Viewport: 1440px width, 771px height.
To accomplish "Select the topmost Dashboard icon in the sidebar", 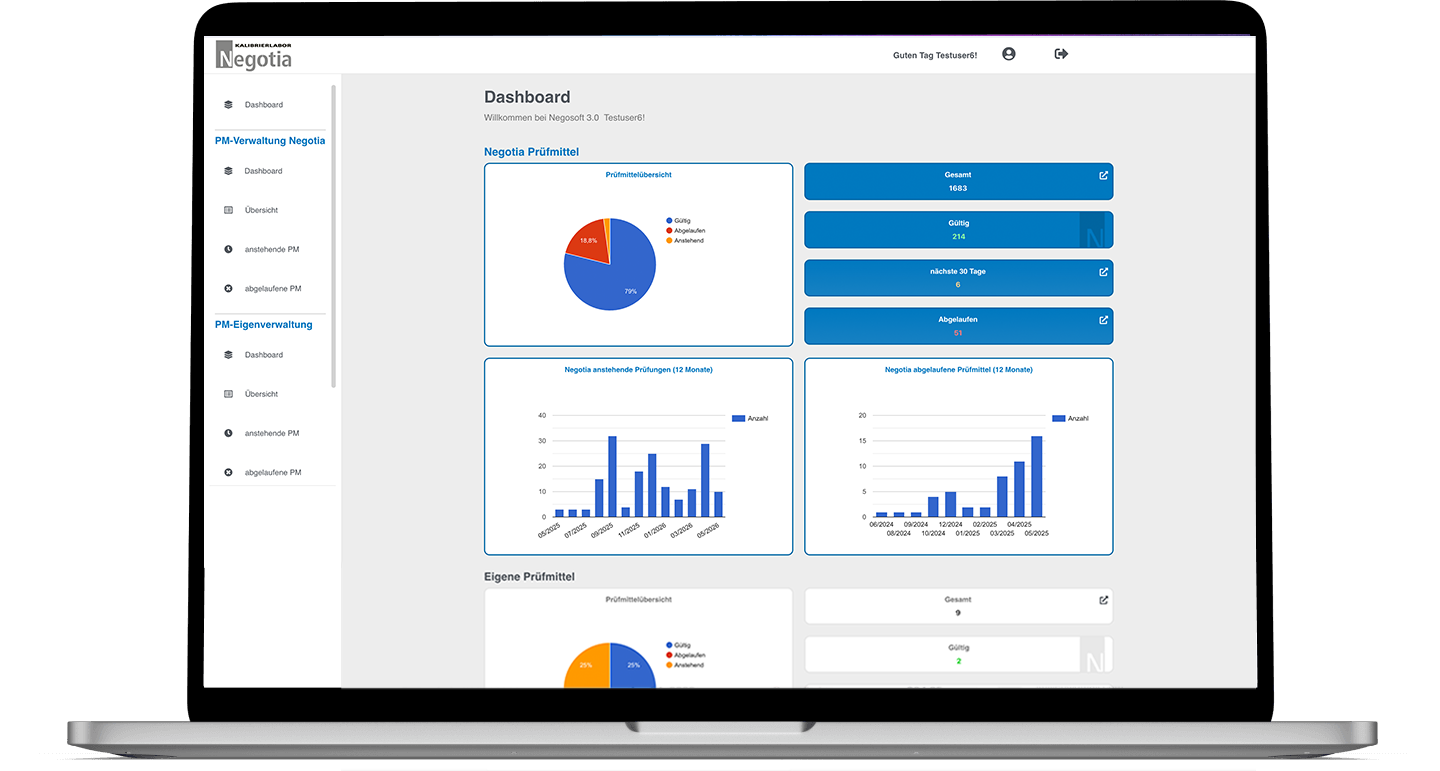I will [x=230, y=104].
